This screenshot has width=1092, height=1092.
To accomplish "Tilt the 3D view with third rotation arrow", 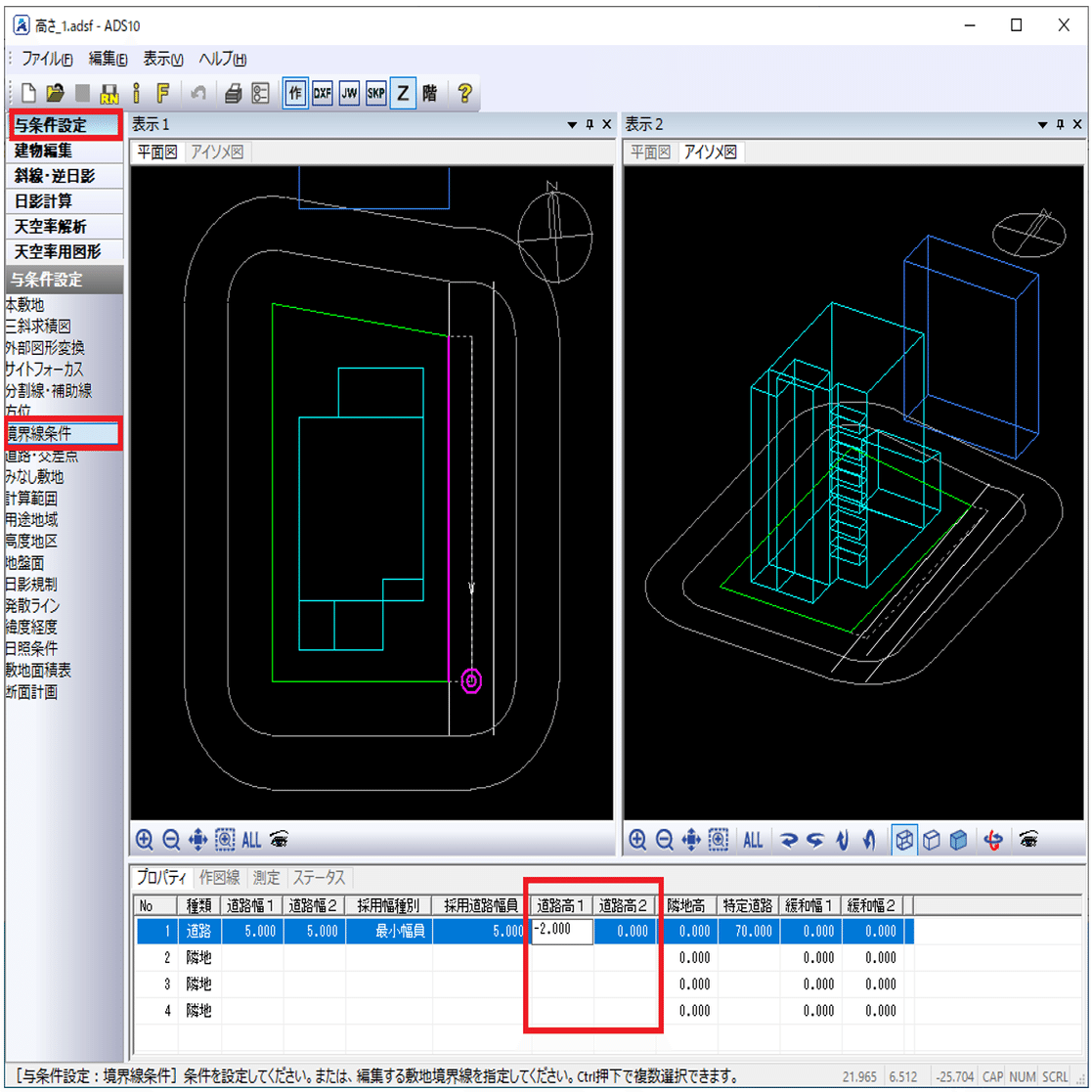I will pos(843,840).
